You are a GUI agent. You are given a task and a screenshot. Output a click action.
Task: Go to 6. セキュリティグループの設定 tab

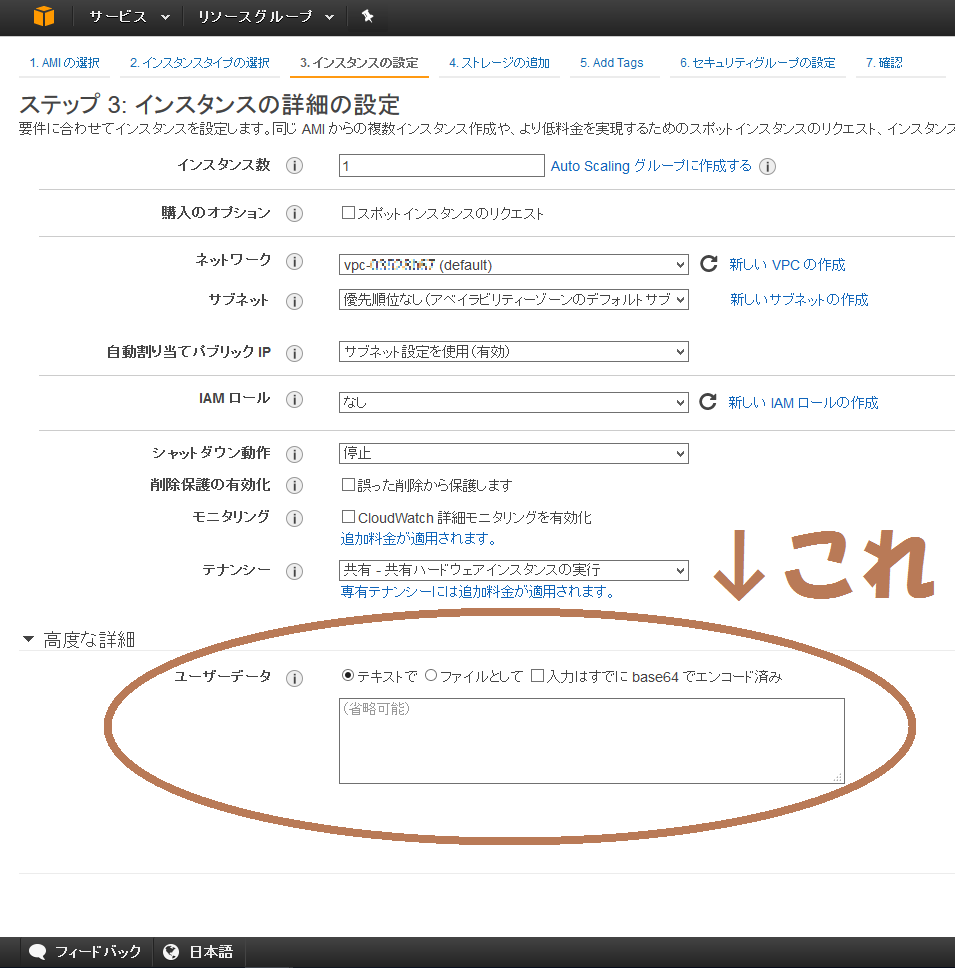(x=757, y=63)
